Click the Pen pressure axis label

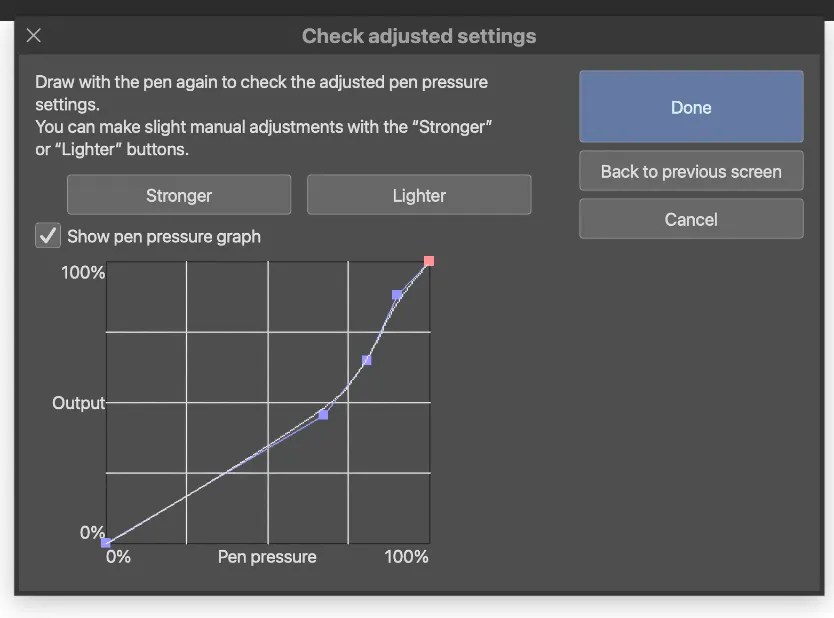click(266, 557)
